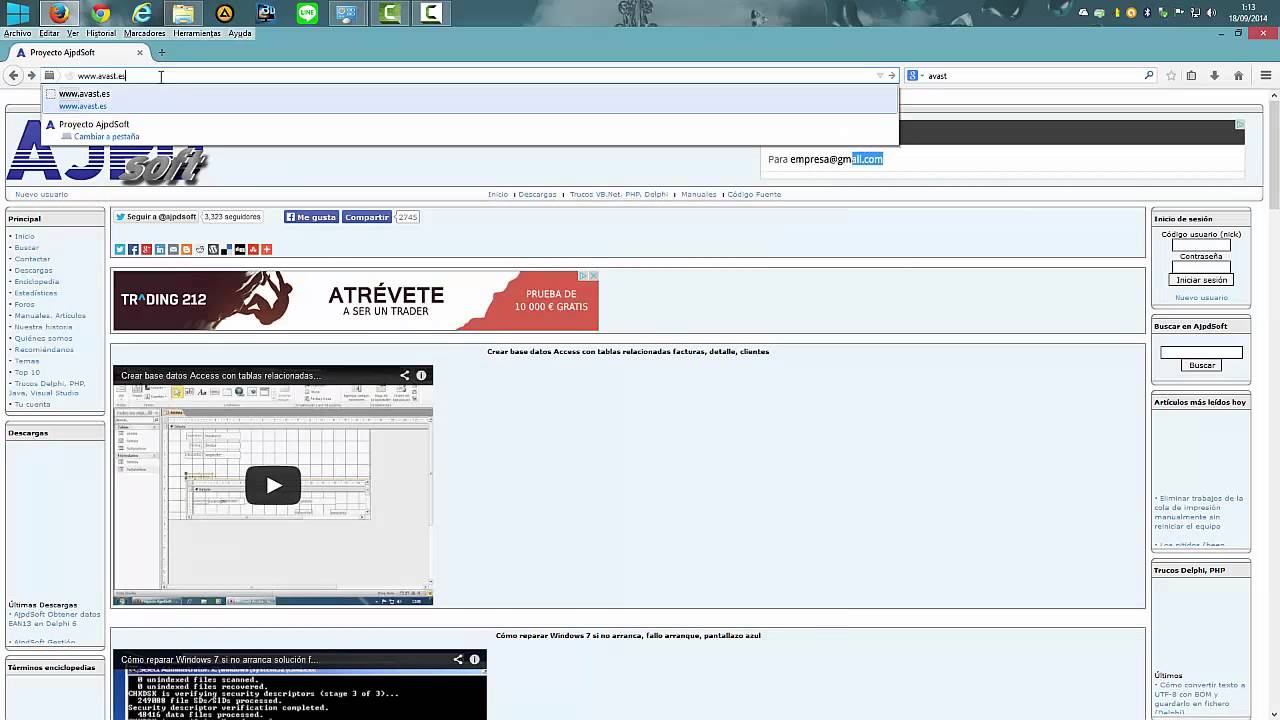Select the www.avast.es autocomplete suggestion
This screenshot has width=1280, height=720.
tap(470, 99)
